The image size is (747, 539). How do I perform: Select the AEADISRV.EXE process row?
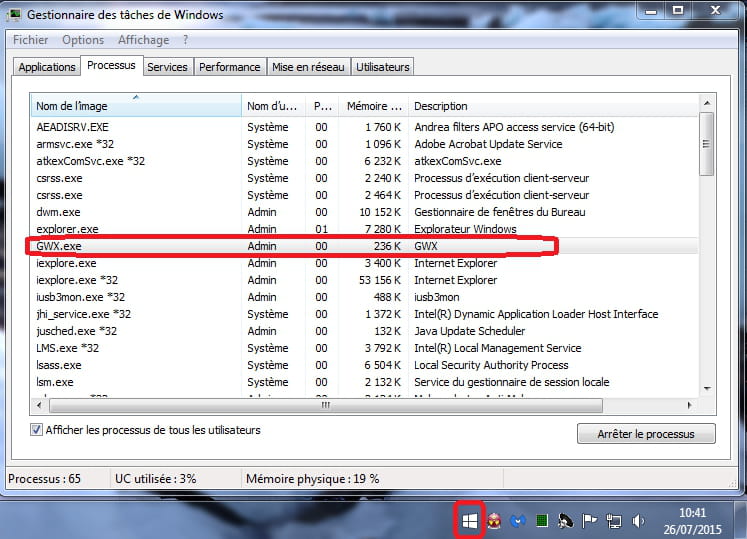point(364,127)
